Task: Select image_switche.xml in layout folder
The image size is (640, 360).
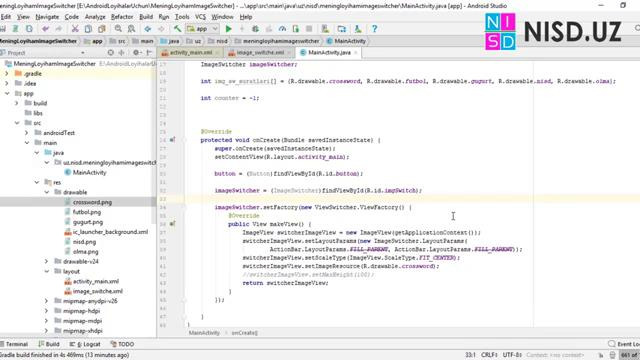Action: [98, 291]
